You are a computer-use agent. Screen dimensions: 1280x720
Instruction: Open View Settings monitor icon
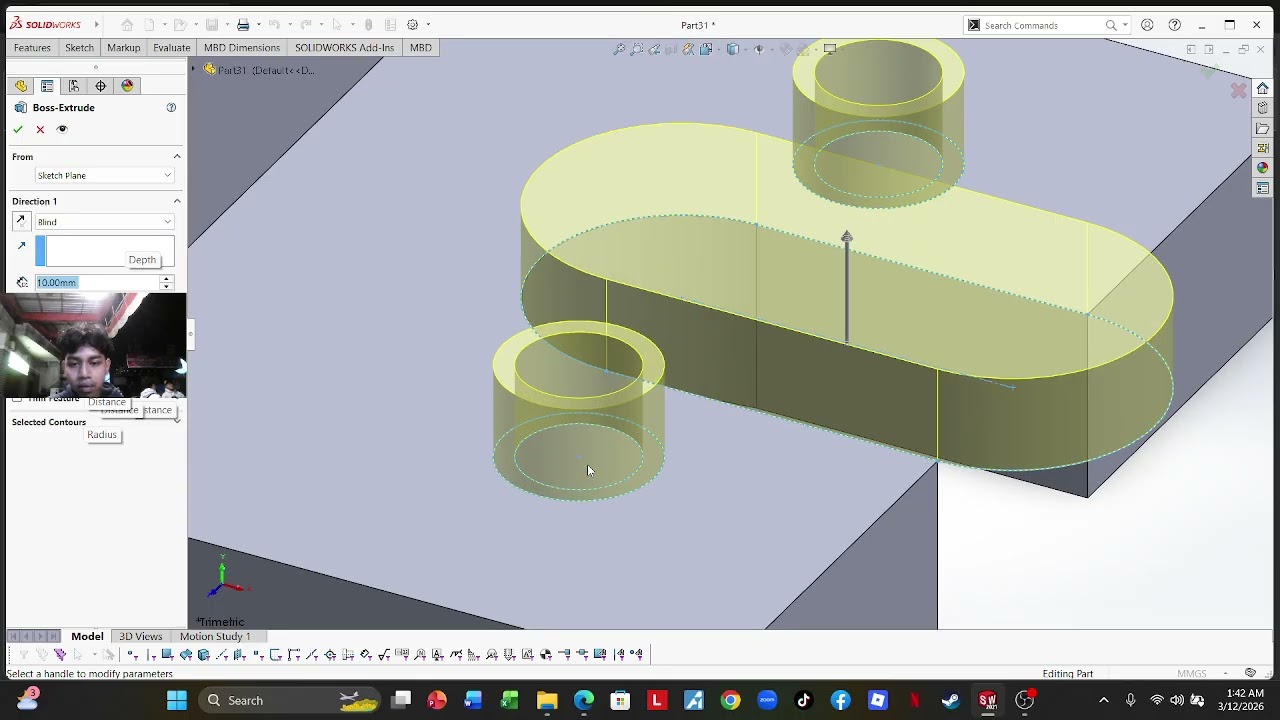(x=829, y=49)
